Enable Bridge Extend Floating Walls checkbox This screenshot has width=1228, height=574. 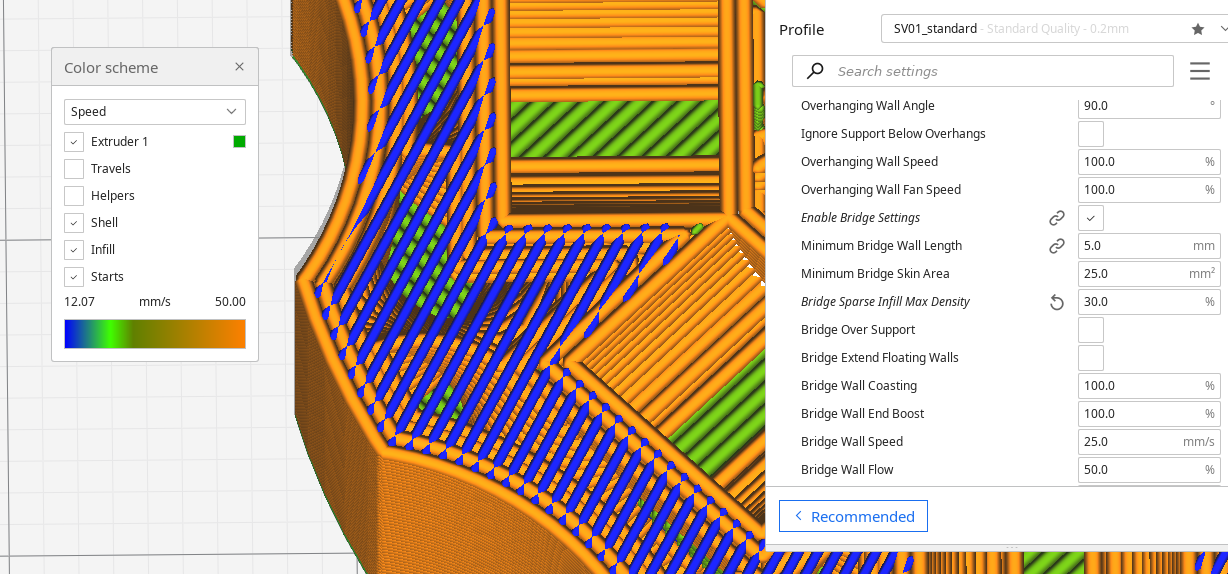[1091, 358]
